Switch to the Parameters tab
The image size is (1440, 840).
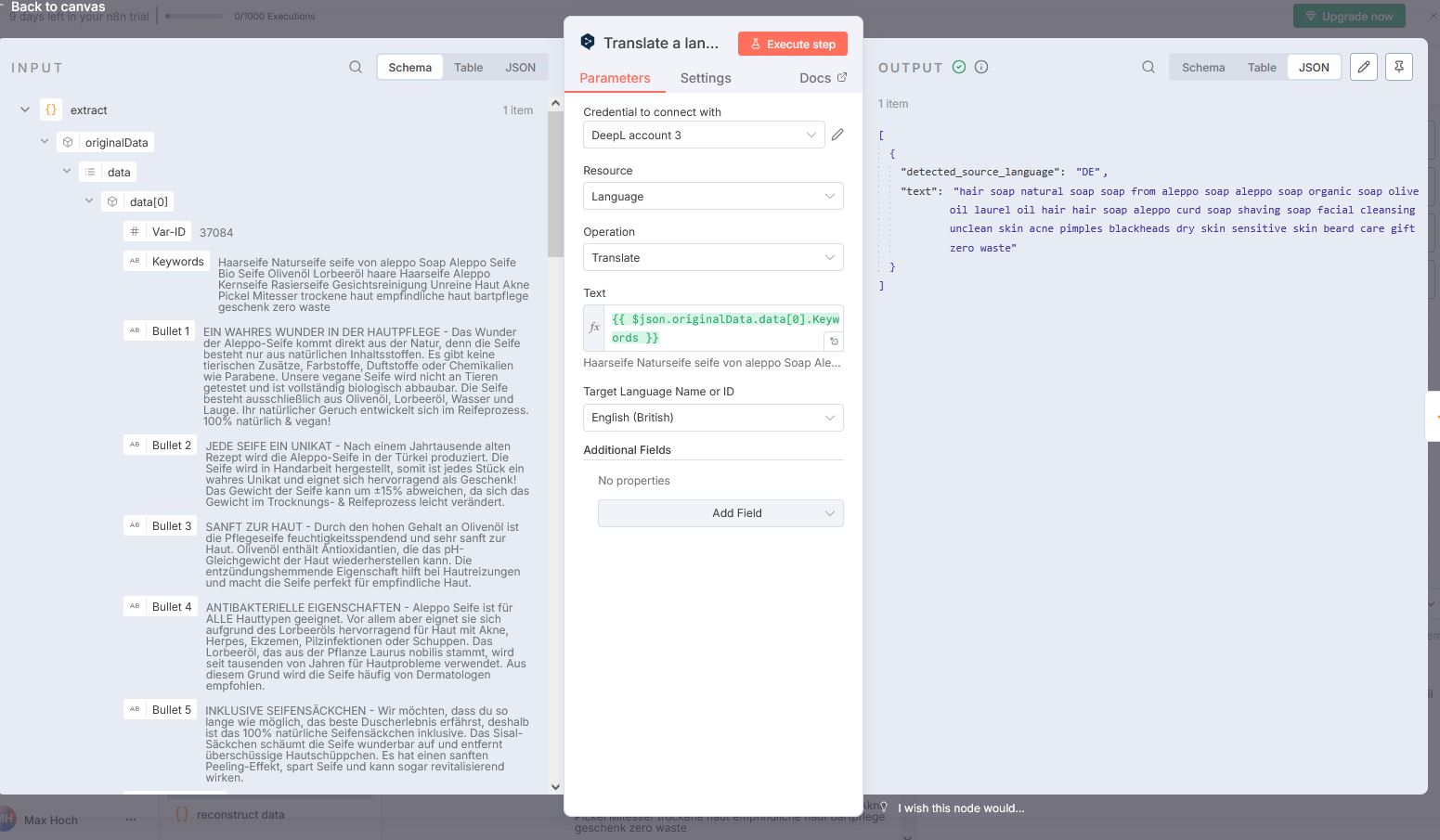tap(615, 78)
